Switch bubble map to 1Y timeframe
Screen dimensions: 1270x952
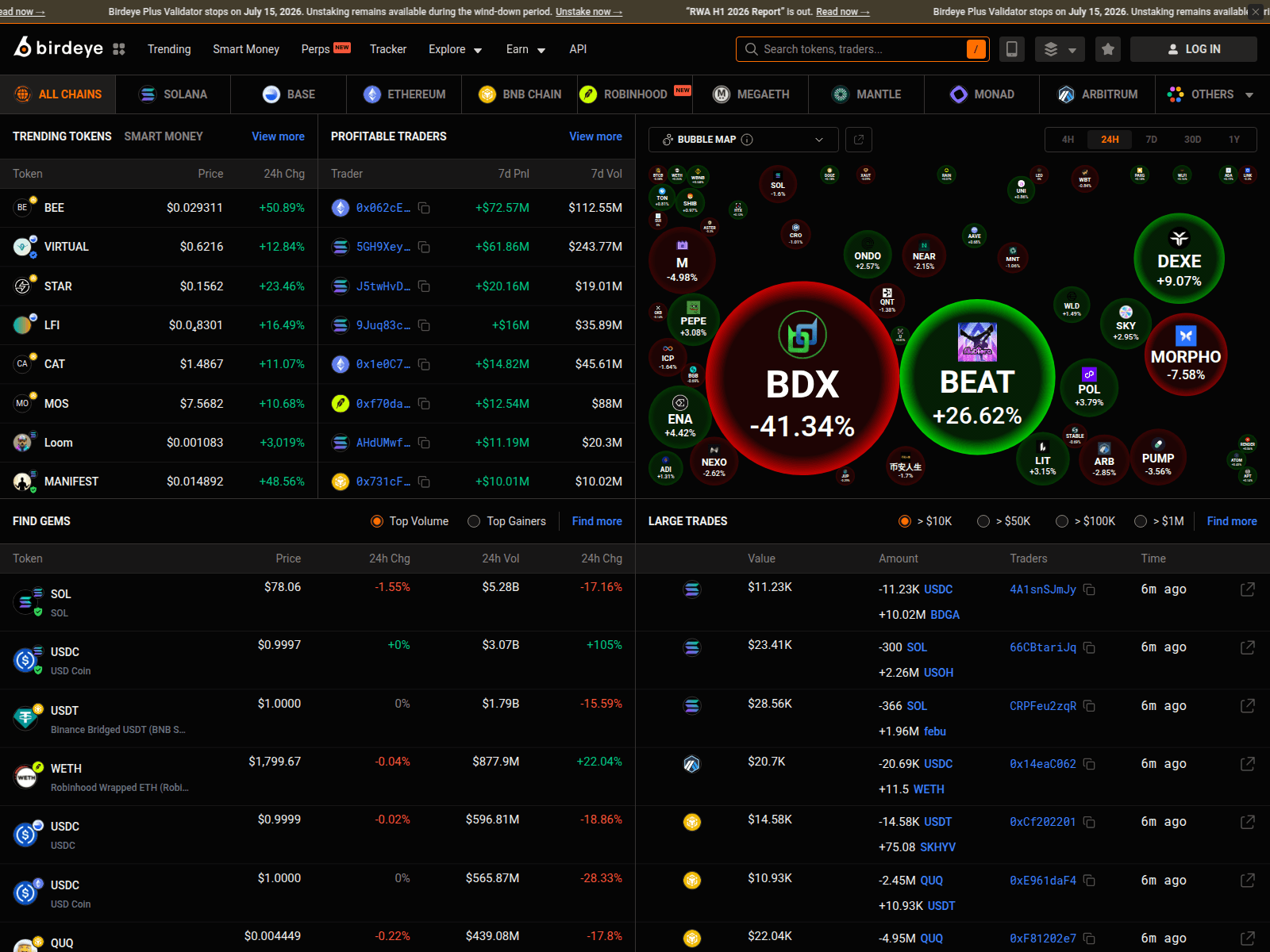click(1234, 140)
